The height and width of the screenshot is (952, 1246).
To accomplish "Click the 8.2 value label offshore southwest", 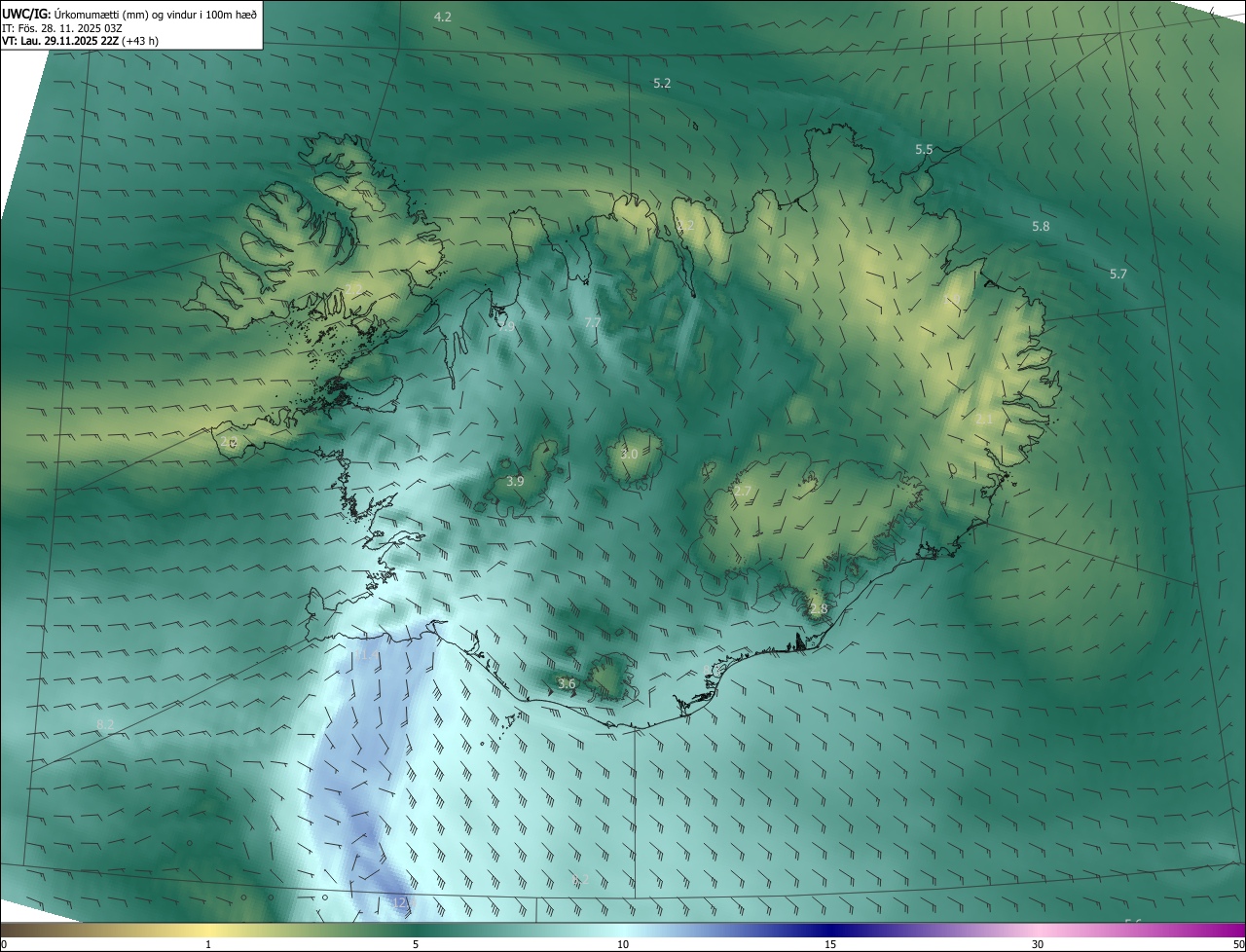I will 105,724.
